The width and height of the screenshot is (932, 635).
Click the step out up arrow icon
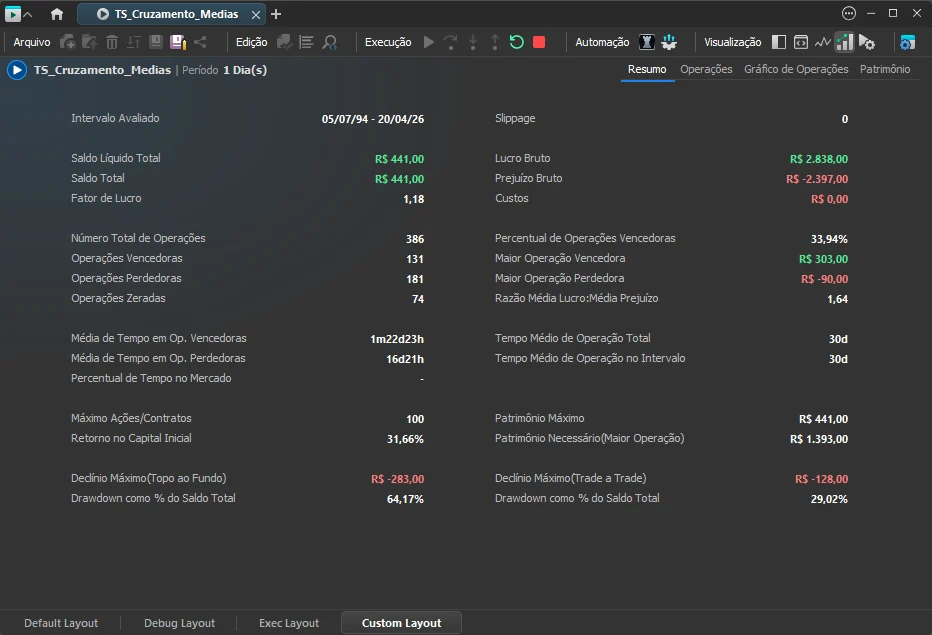495,42
